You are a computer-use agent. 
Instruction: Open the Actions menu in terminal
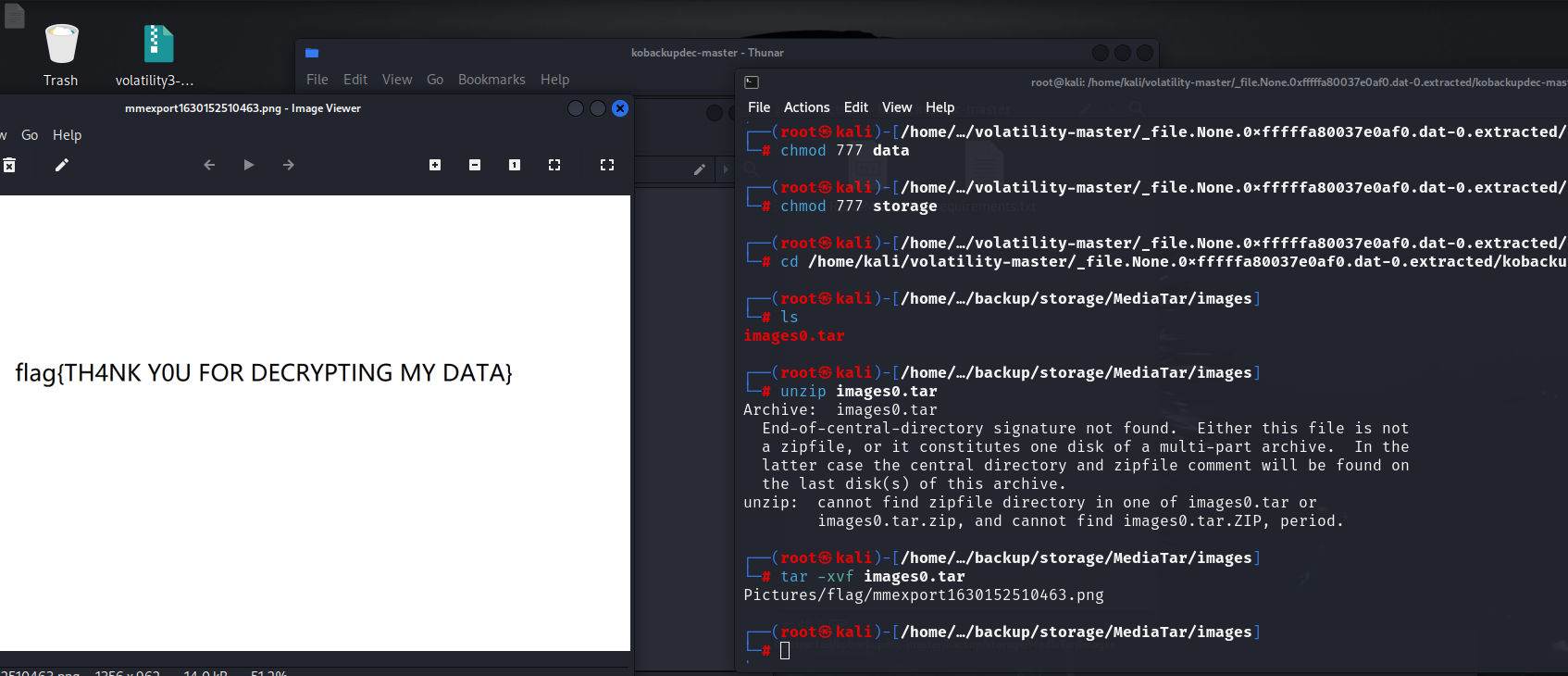coord(806,107)
